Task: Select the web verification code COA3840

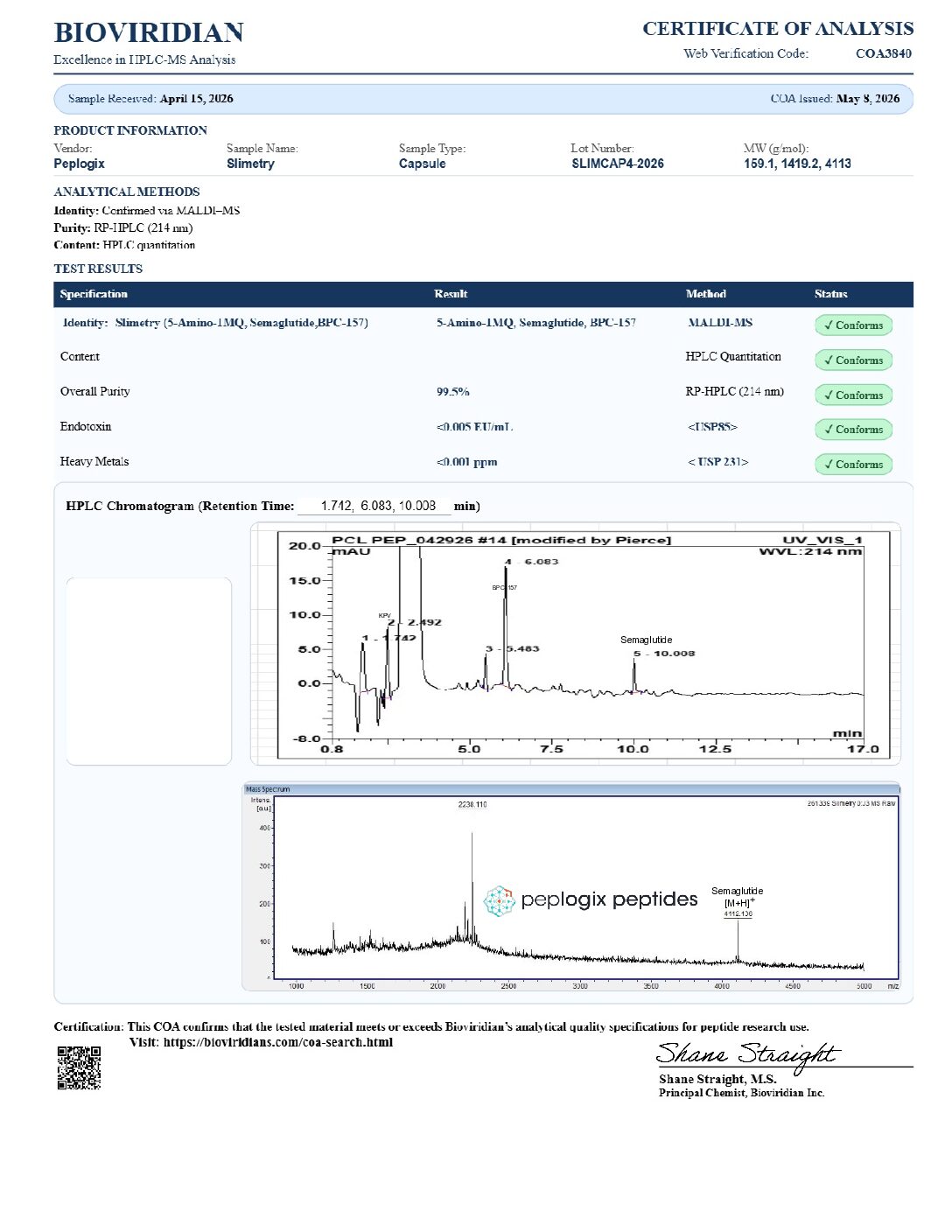Action: (884, 53)
